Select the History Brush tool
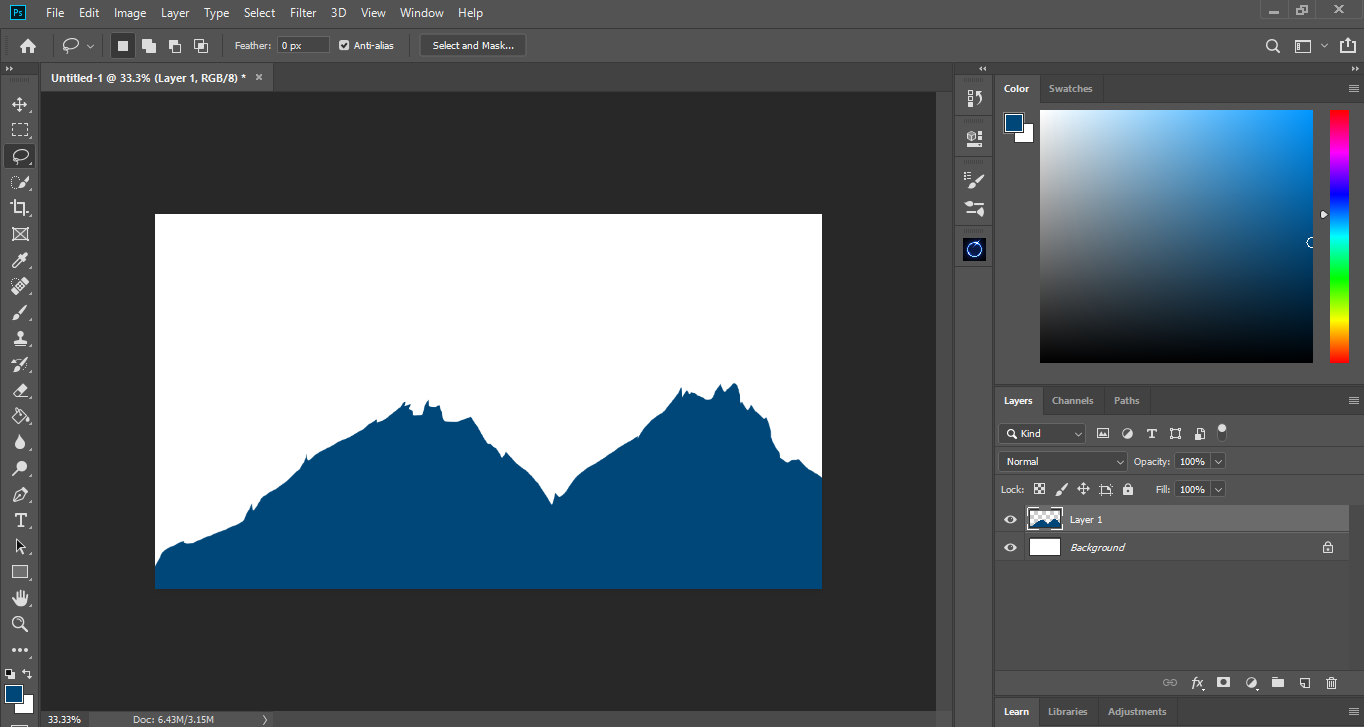The image size is (1364, 727). coord(20,364)
